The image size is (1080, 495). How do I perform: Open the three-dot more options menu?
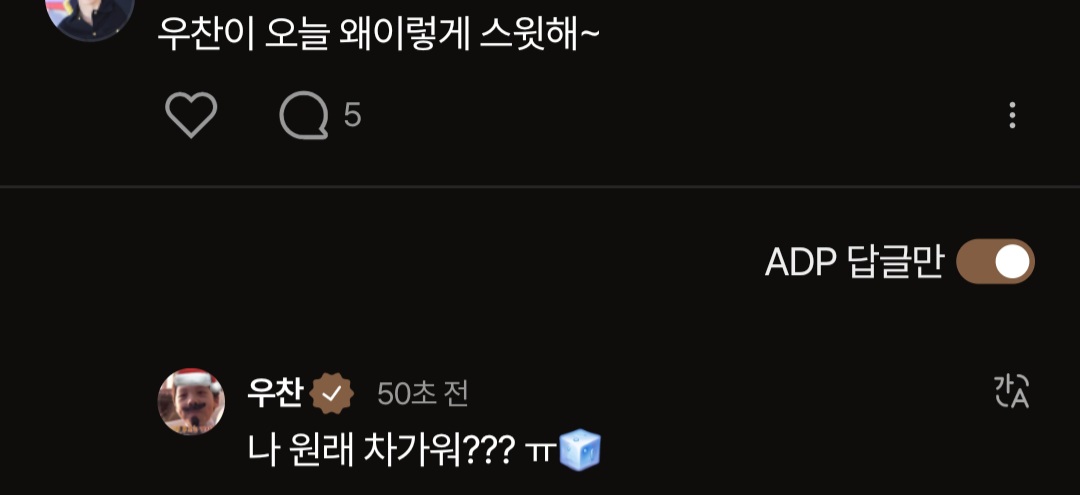click(x=1012, y=116)
